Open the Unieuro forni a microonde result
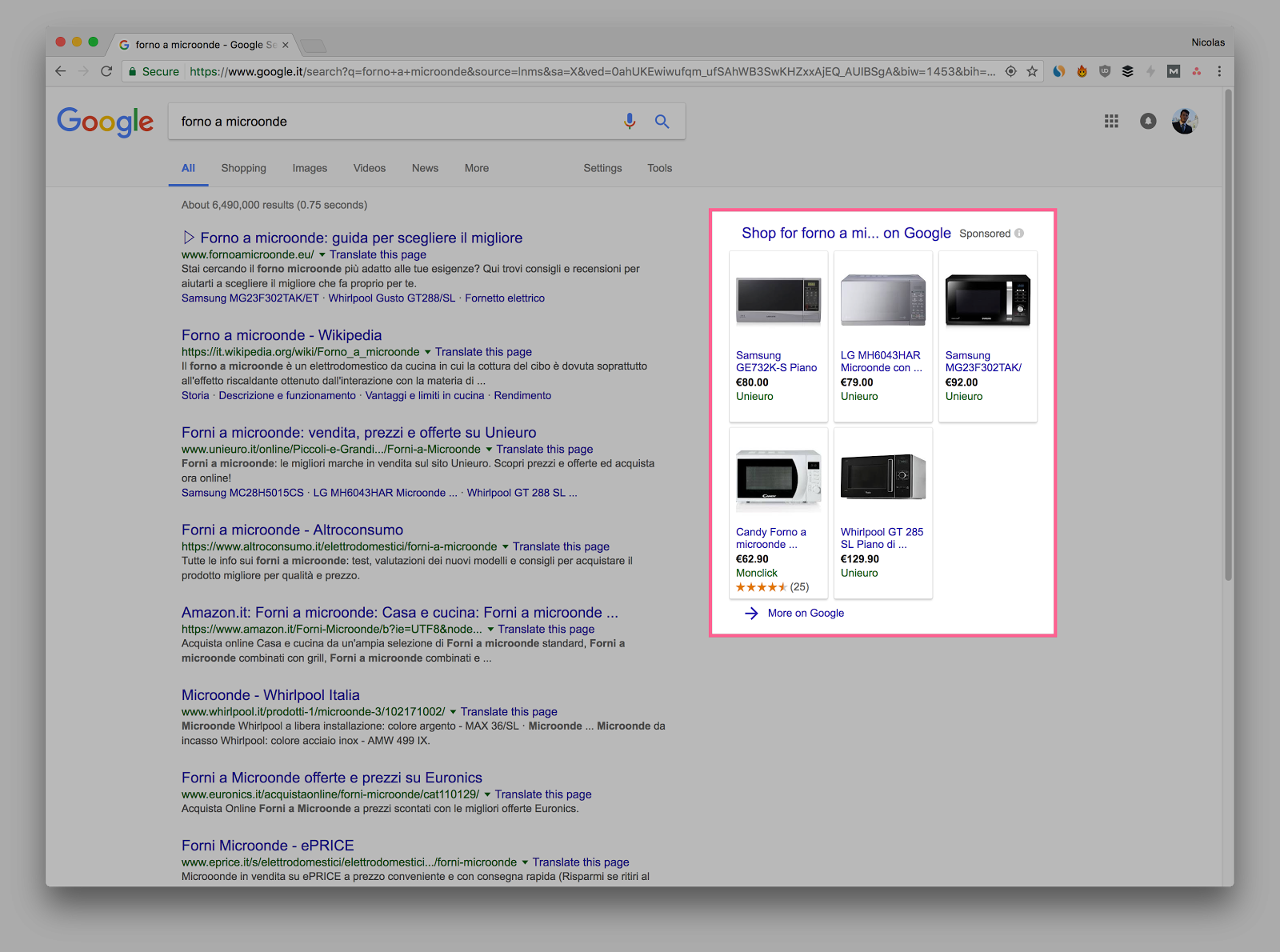 point(359,433)
